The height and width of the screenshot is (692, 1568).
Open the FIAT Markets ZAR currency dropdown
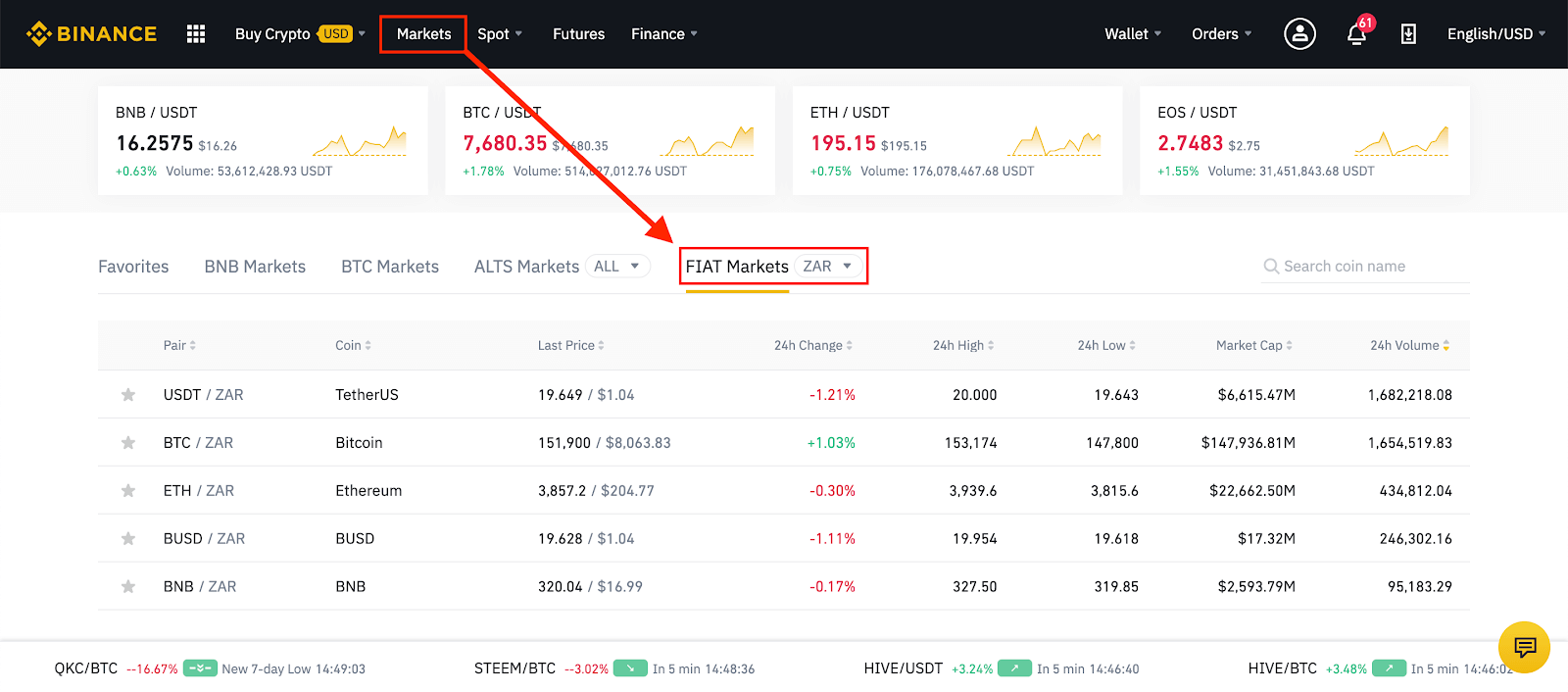pyautogui.click(x=828, y=267)
